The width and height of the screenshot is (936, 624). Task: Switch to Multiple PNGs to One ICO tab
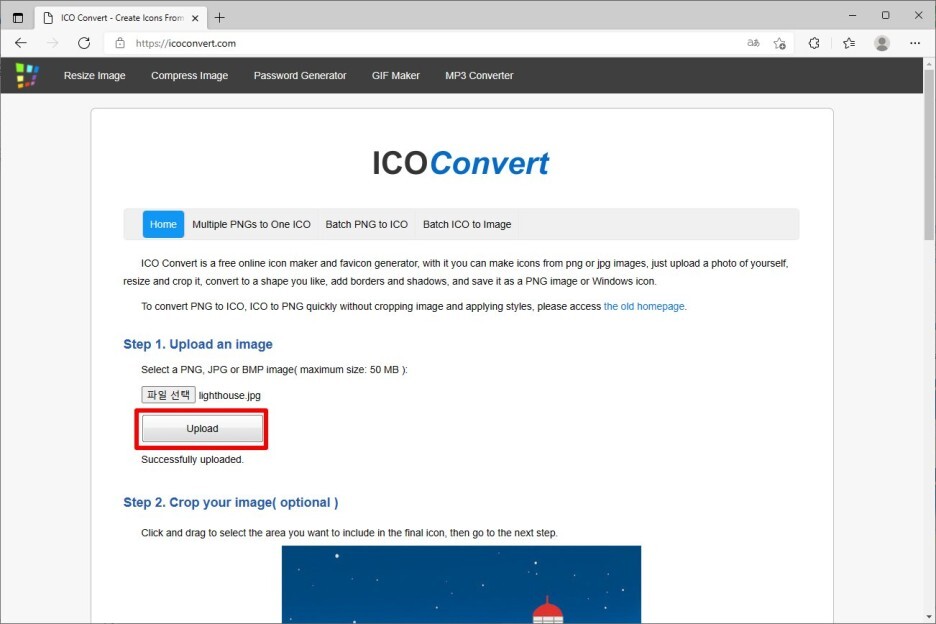pyautogui.click(x=251, y=225)
